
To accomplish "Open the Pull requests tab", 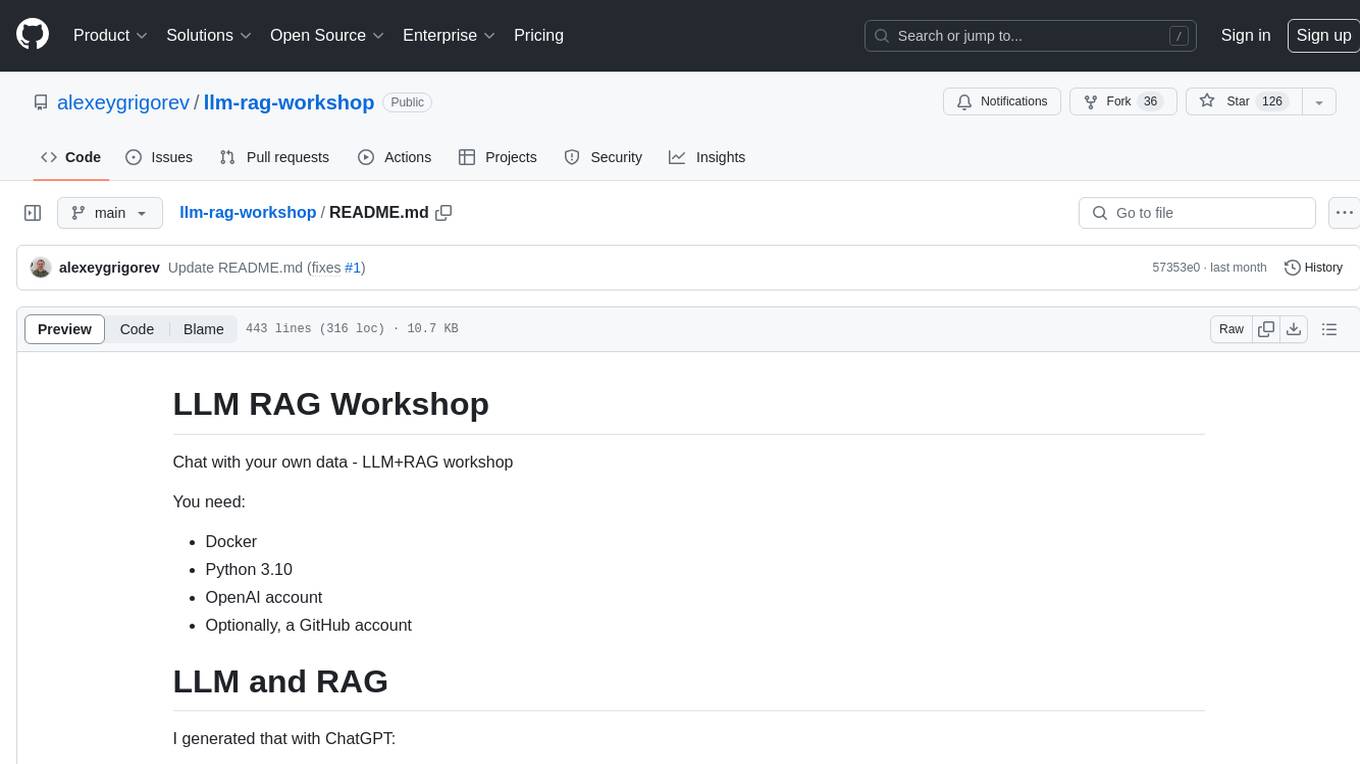I will [274, 157].
